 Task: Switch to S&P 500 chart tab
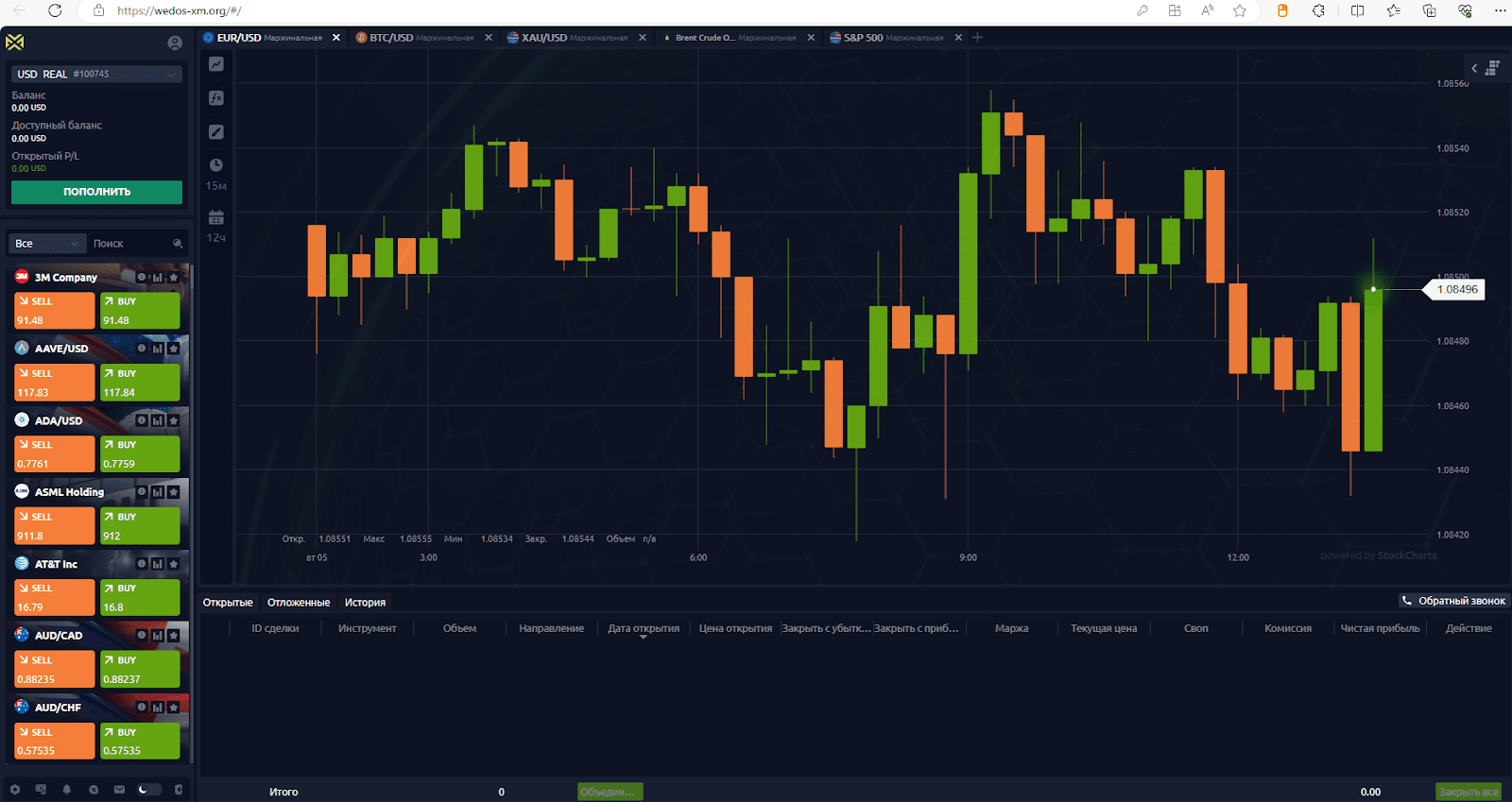pyautogui.click(x=886, y=38)
